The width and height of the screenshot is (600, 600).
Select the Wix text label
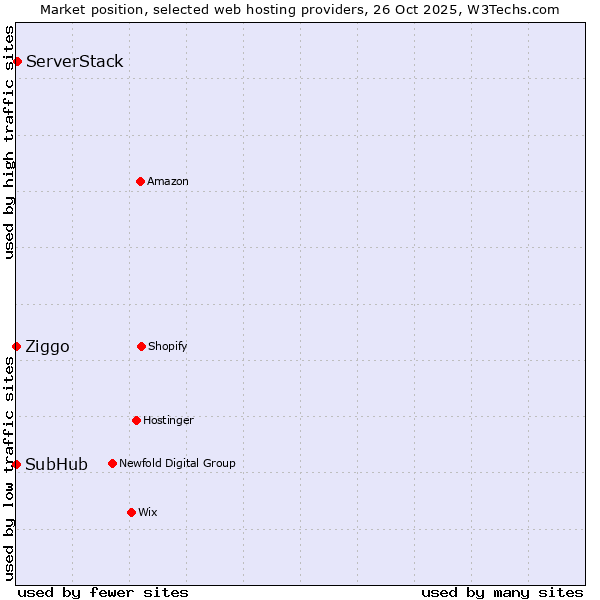pos(148,512)
